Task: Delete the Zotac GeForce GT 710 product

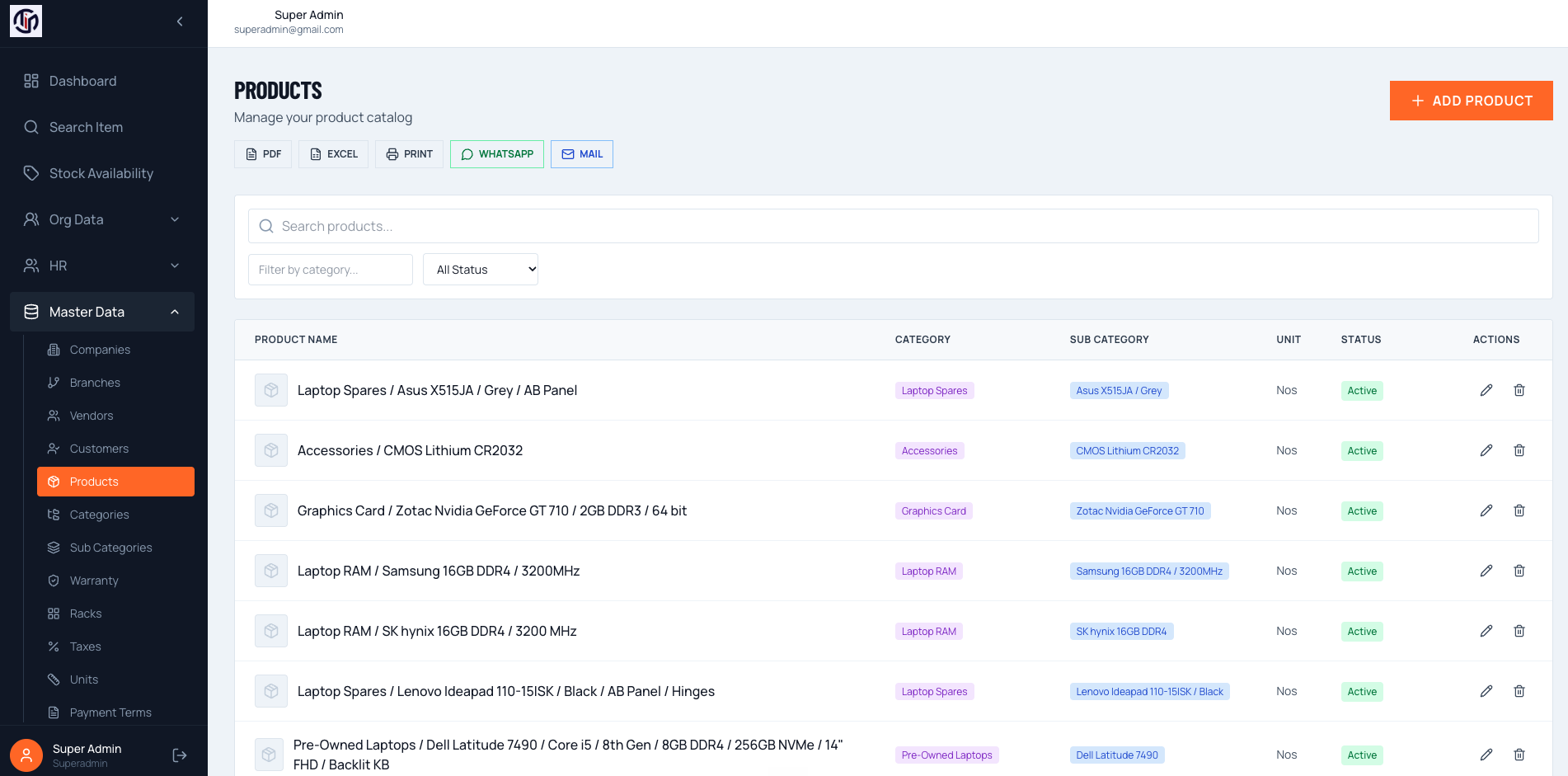Action: click(1519, 510)
